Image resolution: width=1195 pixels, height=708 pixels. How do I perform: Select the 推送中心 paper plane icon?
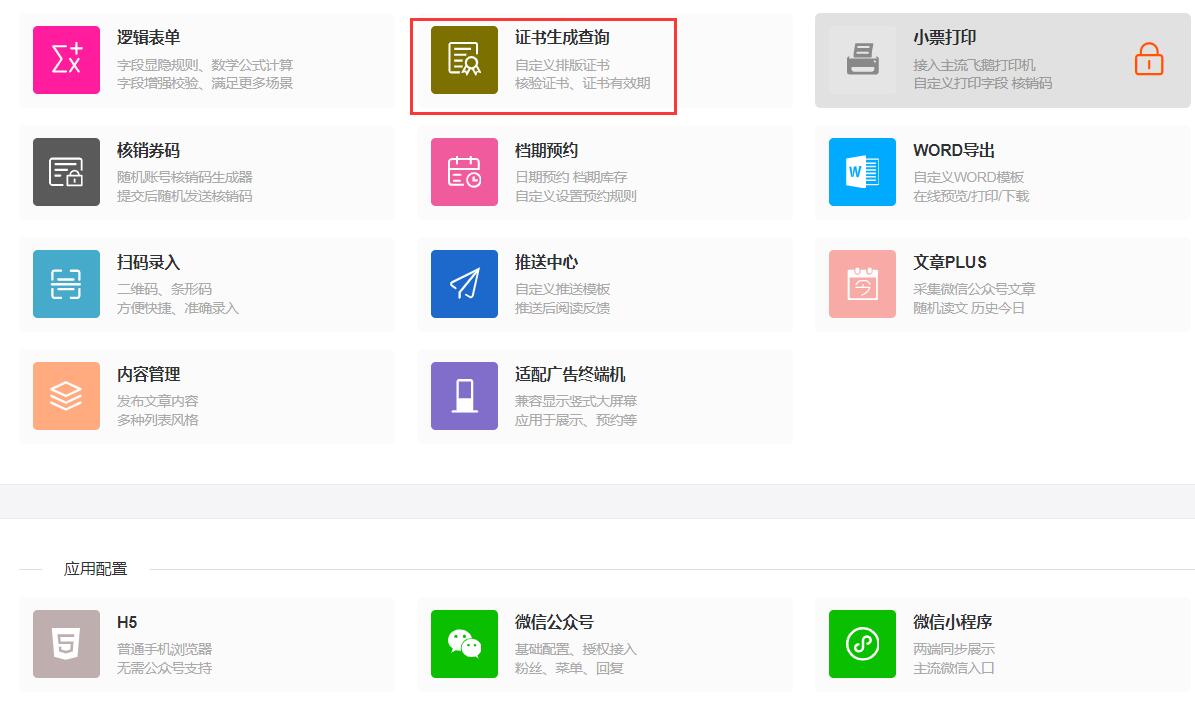click(x=464, y=284)
